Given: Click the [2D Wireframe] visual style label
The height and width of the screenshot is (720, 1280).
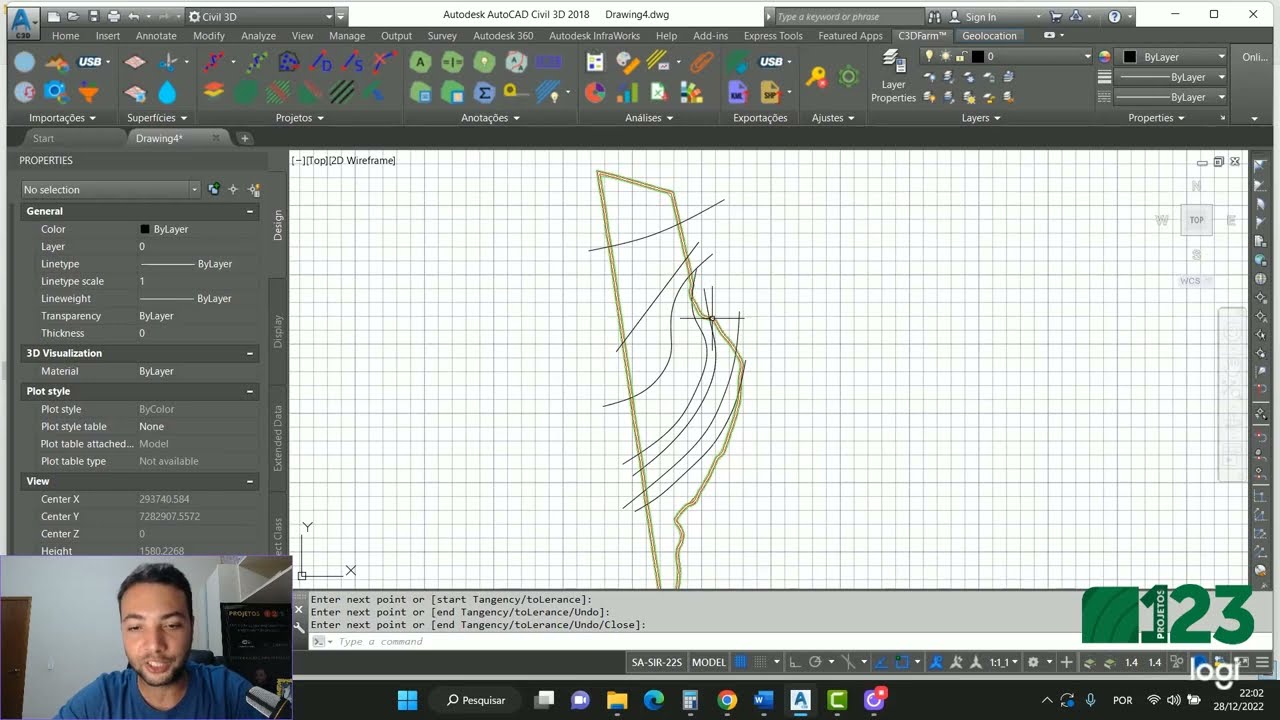Looking at the screenshot, I should (x=362, y=160).
